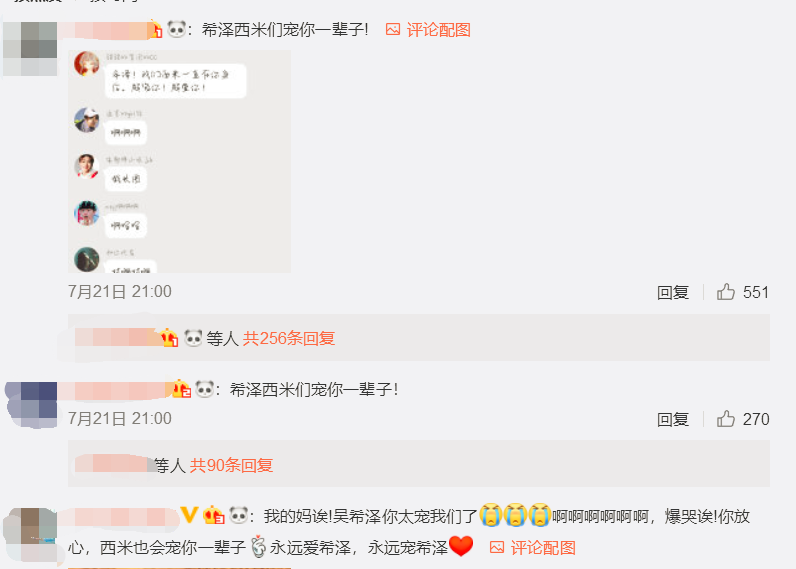796x569 pixels.
Task: Open first commenter's avatar
Action: pos(30,49)
